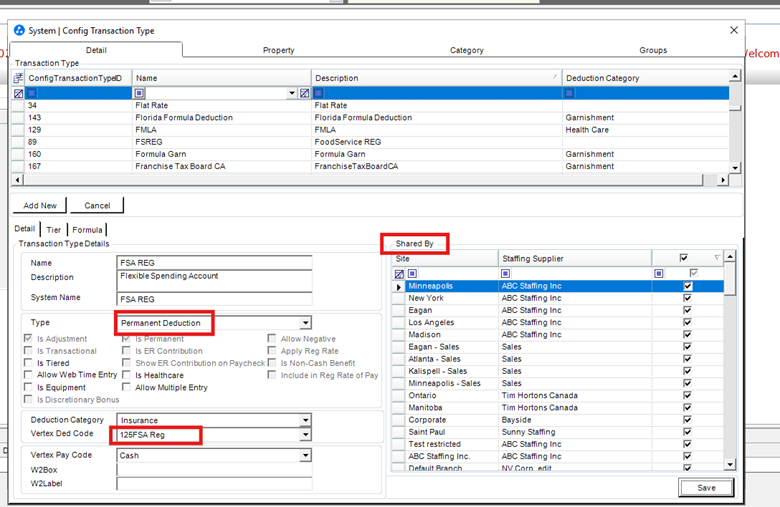Click filter operator icon in ConfigTransactionTypeID column
Screen dimensions: 780x507
pos(32,93)
